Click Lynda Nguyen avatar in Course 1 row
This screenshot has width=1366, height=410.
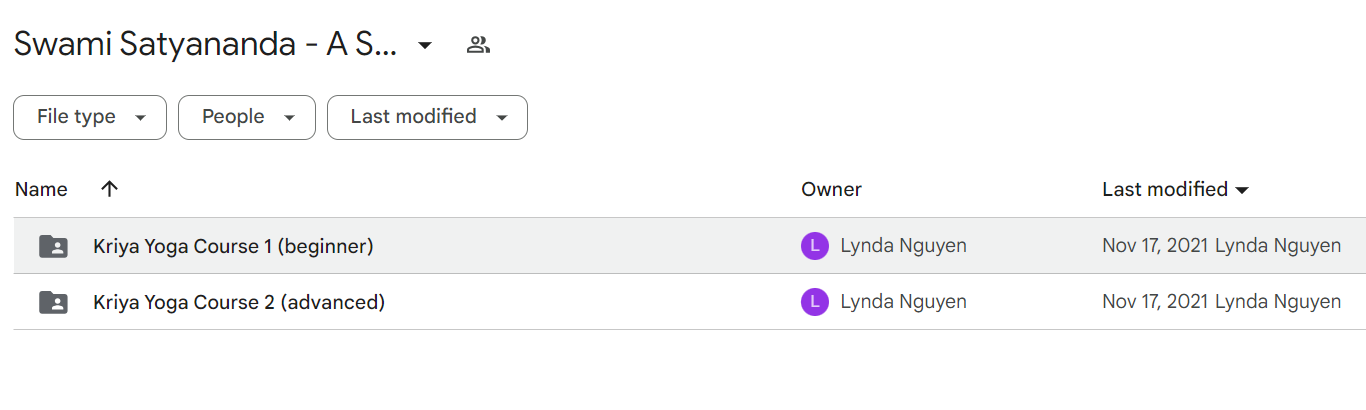[815, 246]
